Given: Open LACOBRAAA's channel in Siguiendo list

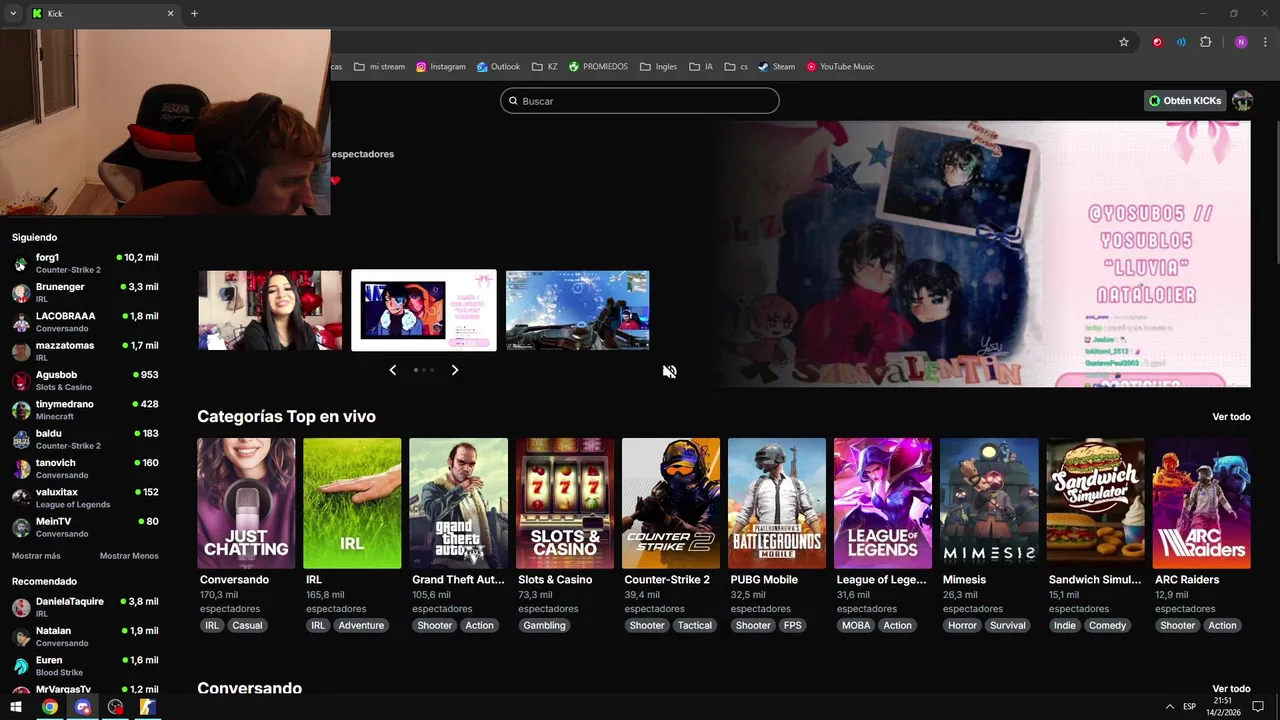Looking at the screenshot, I should [85, 322].
